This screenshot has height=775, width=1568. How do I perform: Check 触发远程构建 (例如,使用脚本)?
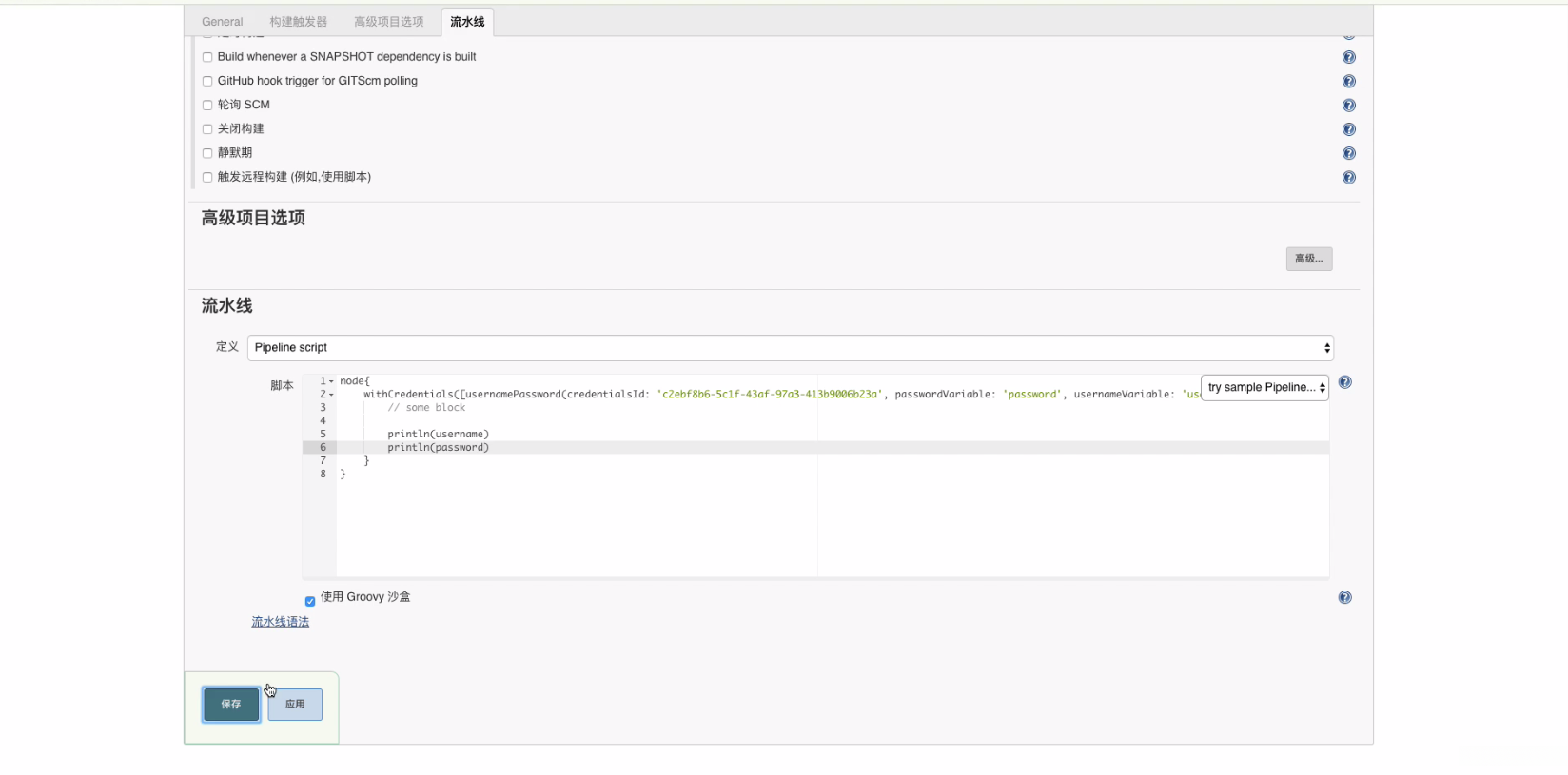point(207,177)
